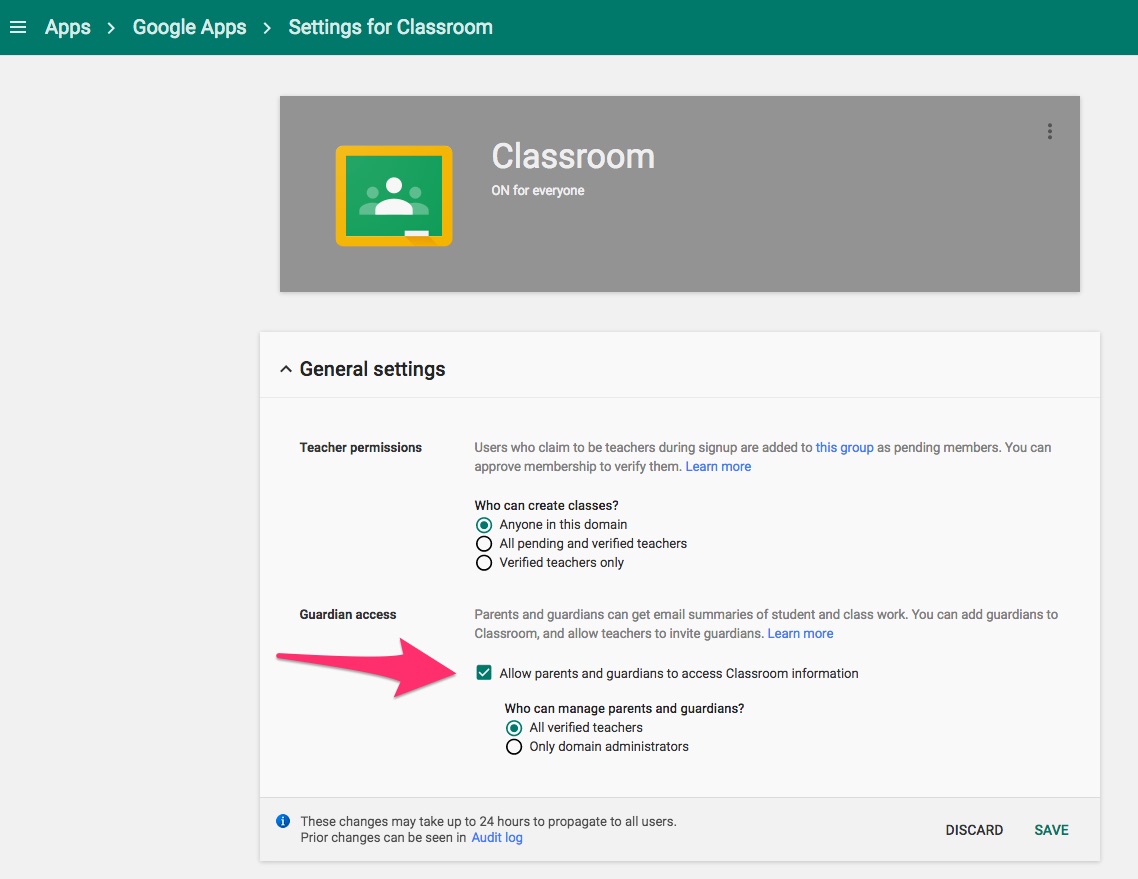Save the Classroom settings

pyautogui.click(x=1051, y=830)
